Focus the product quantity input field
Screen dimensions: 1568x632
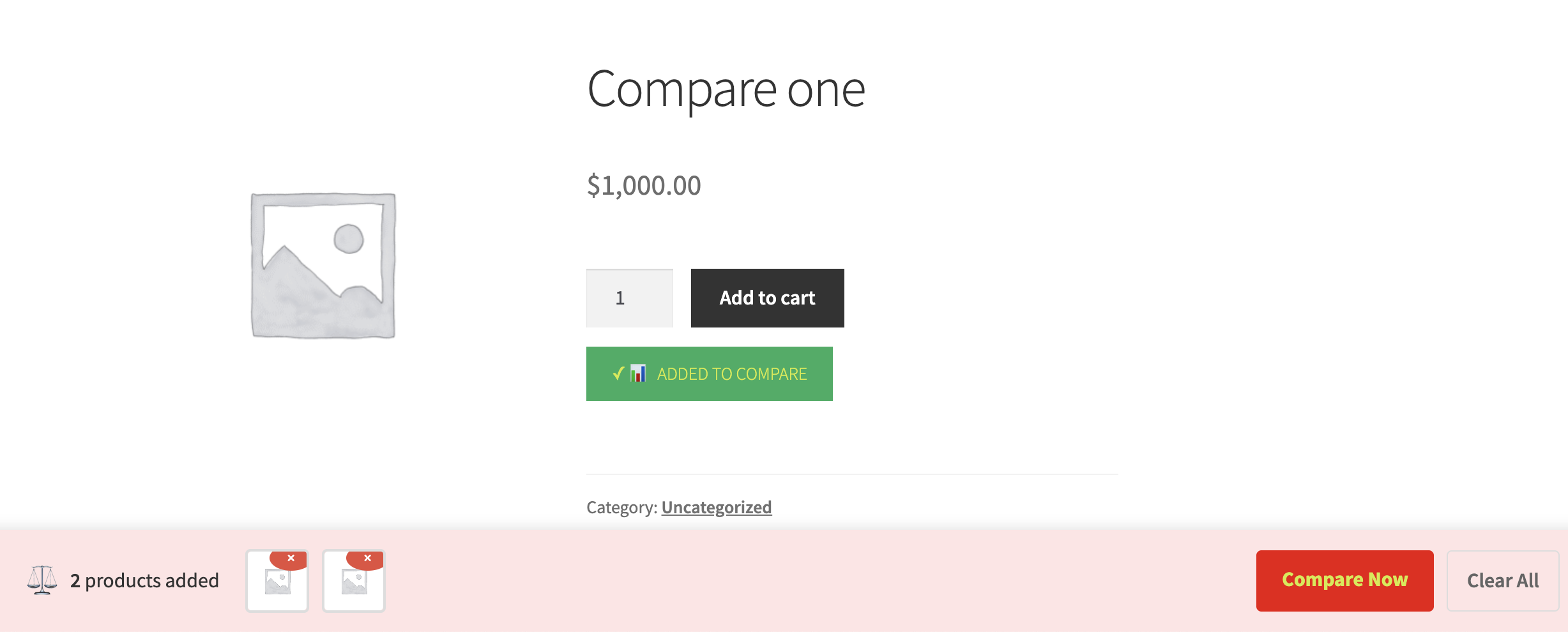pos(629,298)
